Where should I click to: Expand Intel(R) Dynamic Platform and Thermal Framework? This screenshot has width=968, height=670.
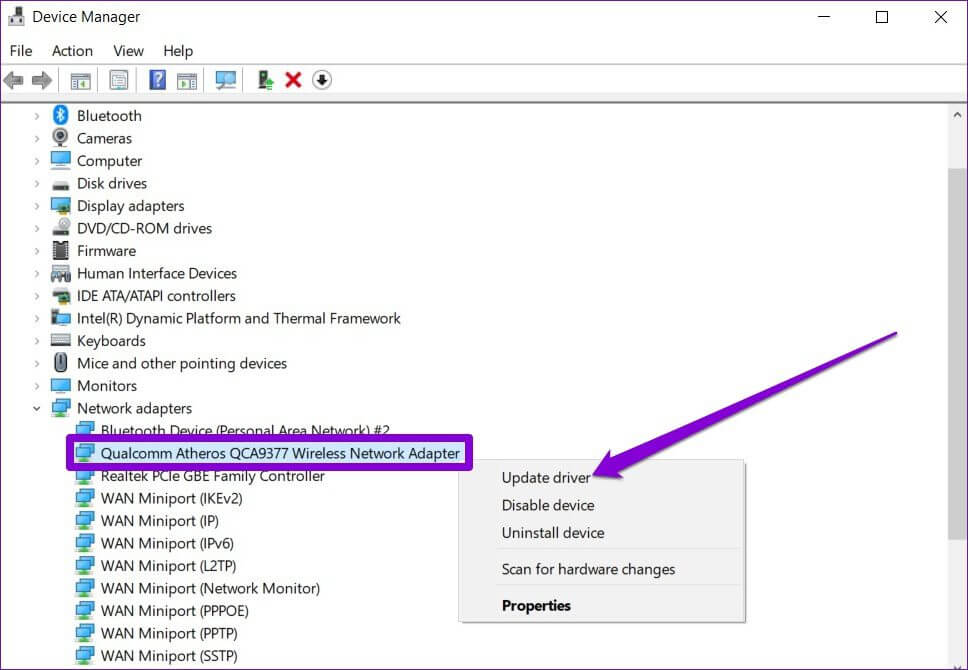click(x=36, y=319)
